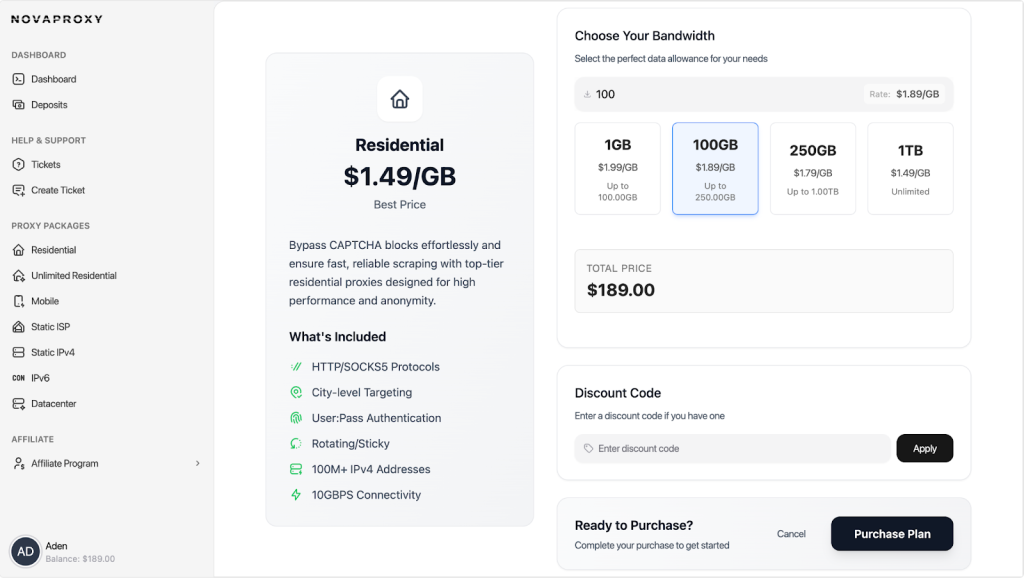Open the Unlimited Residential package page
Image resolution: width=1024 pixels, height=578 pixels.
73,276
